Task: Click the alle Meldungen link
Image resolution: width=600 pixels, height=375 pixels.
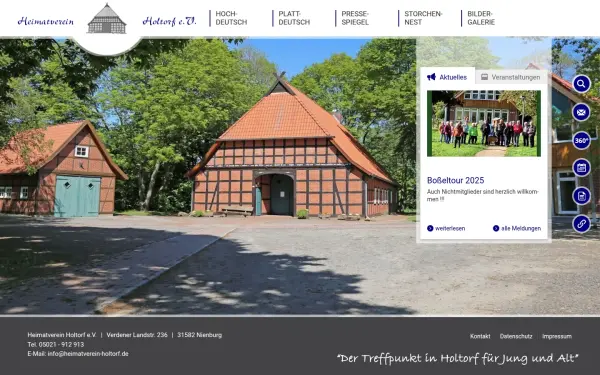Action: pos(521,228)
